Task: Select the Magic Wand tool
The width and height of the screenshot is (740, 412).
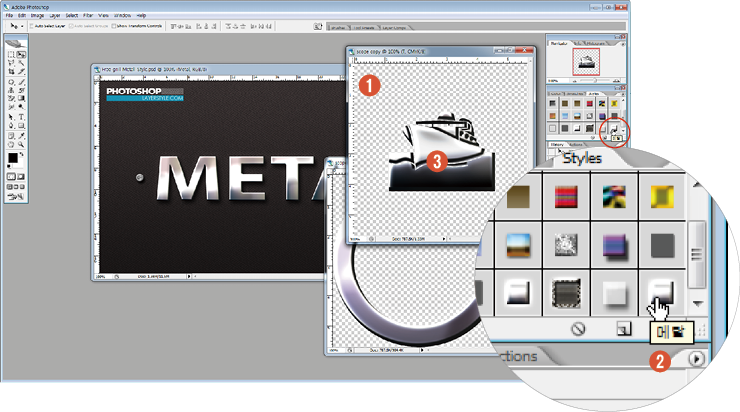Action: pos(21,63)
